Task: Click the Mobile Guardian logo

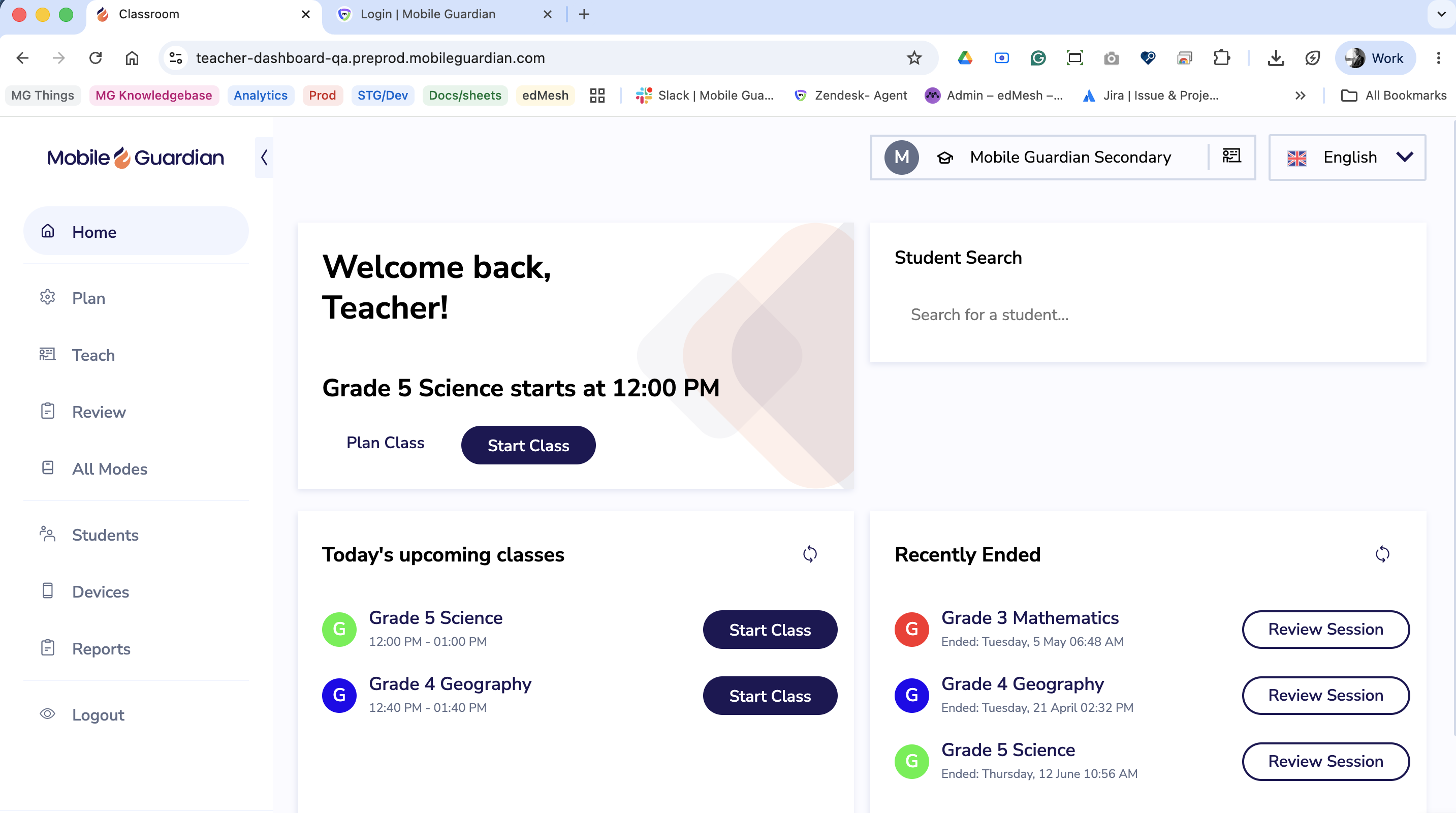Action: [136, 157]
